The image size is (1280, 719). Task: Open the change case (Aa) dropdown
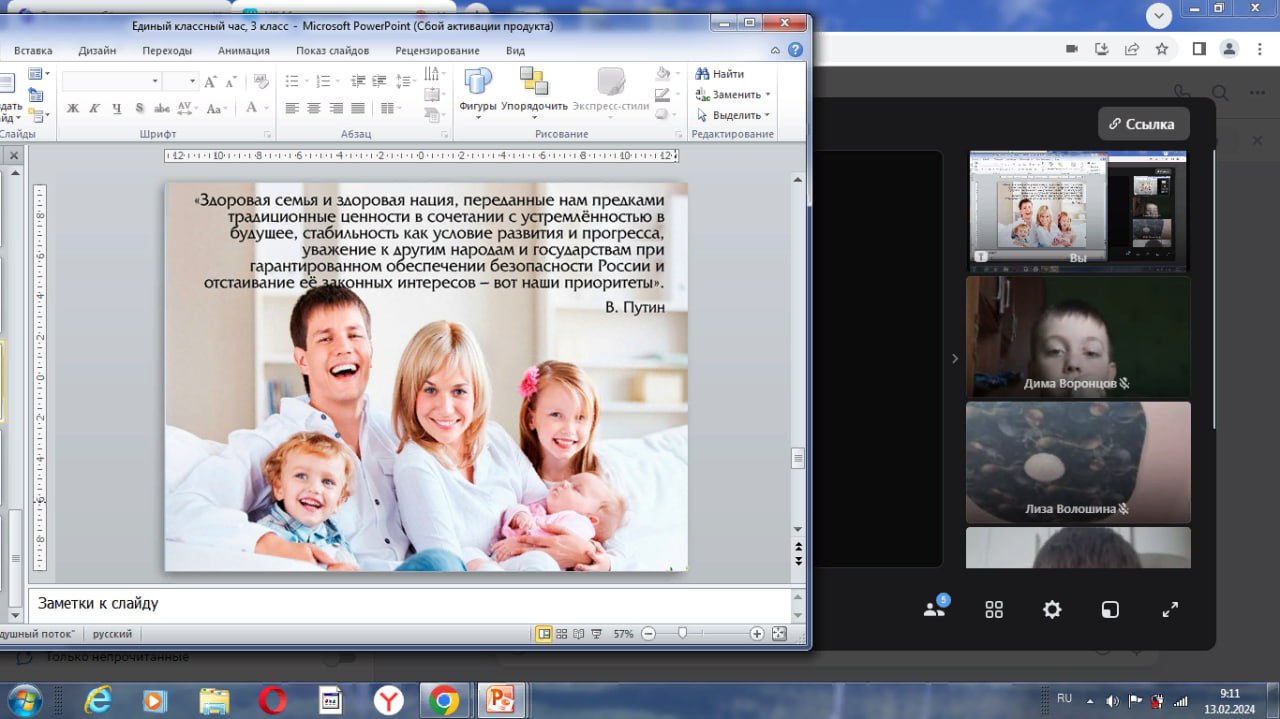click(217, 108)
